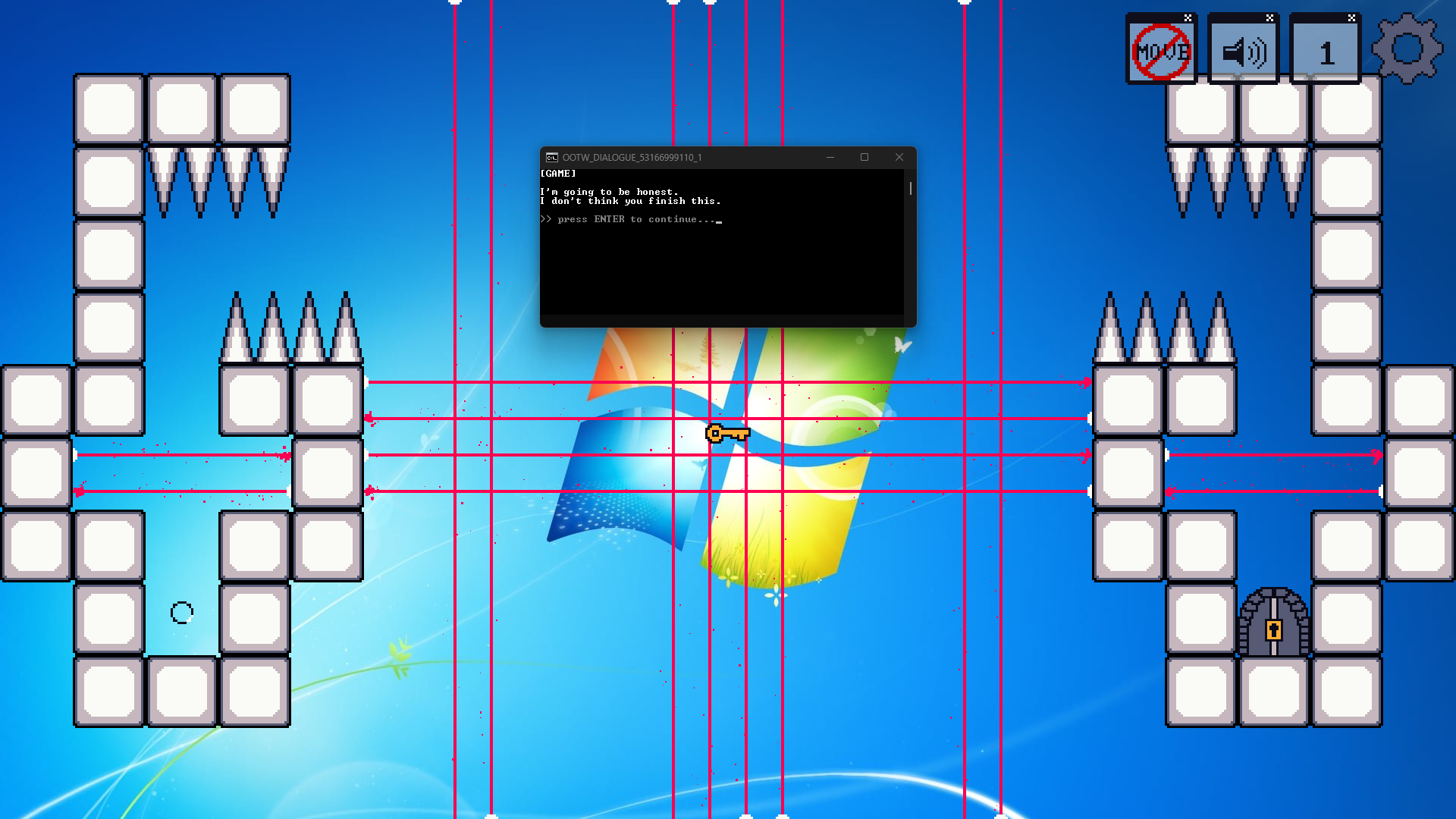Maximize the OOTW_DIALOGUE window

pyautogui.click(x=864, y=158)
